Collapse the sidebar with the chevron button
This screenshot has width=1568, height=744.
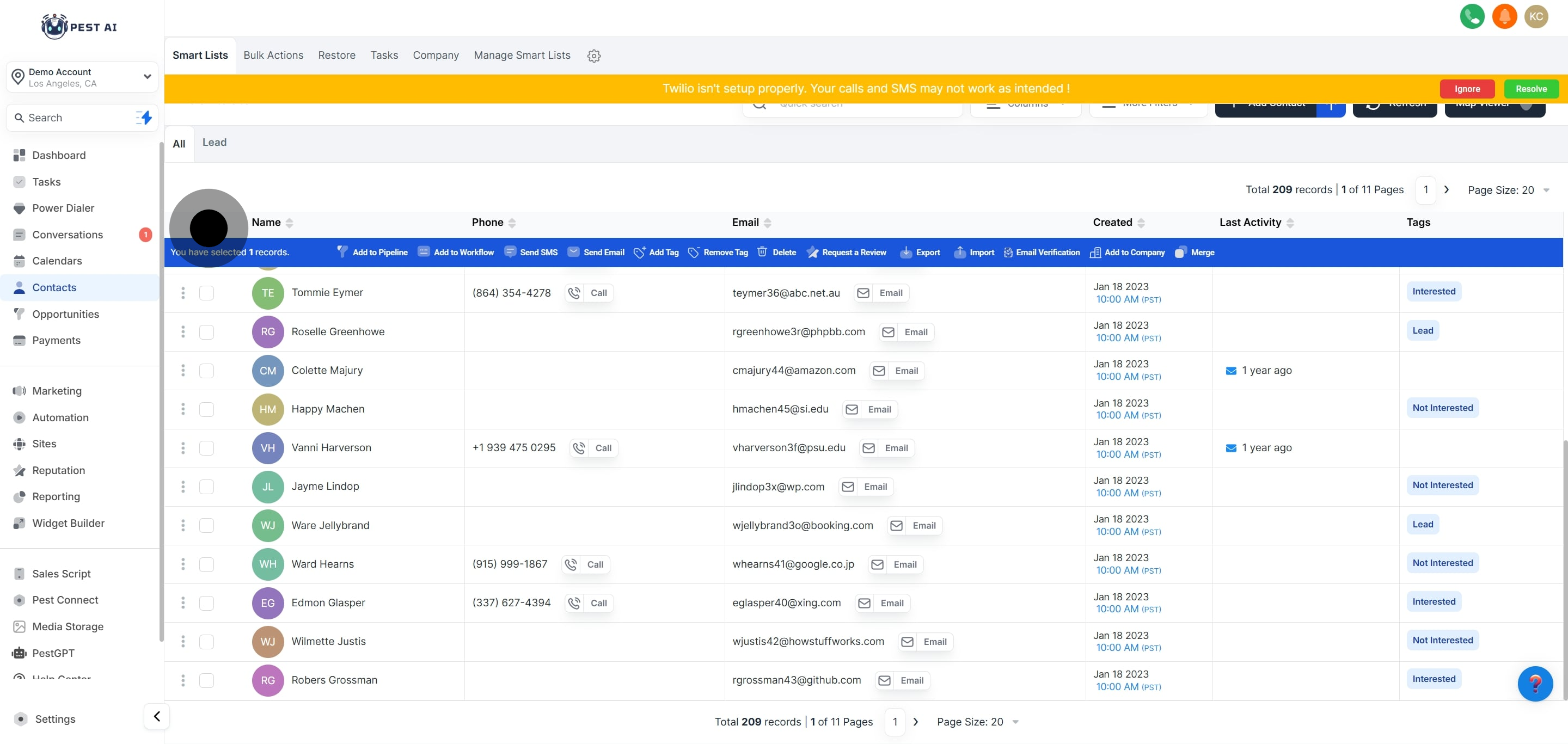point(156,716)
